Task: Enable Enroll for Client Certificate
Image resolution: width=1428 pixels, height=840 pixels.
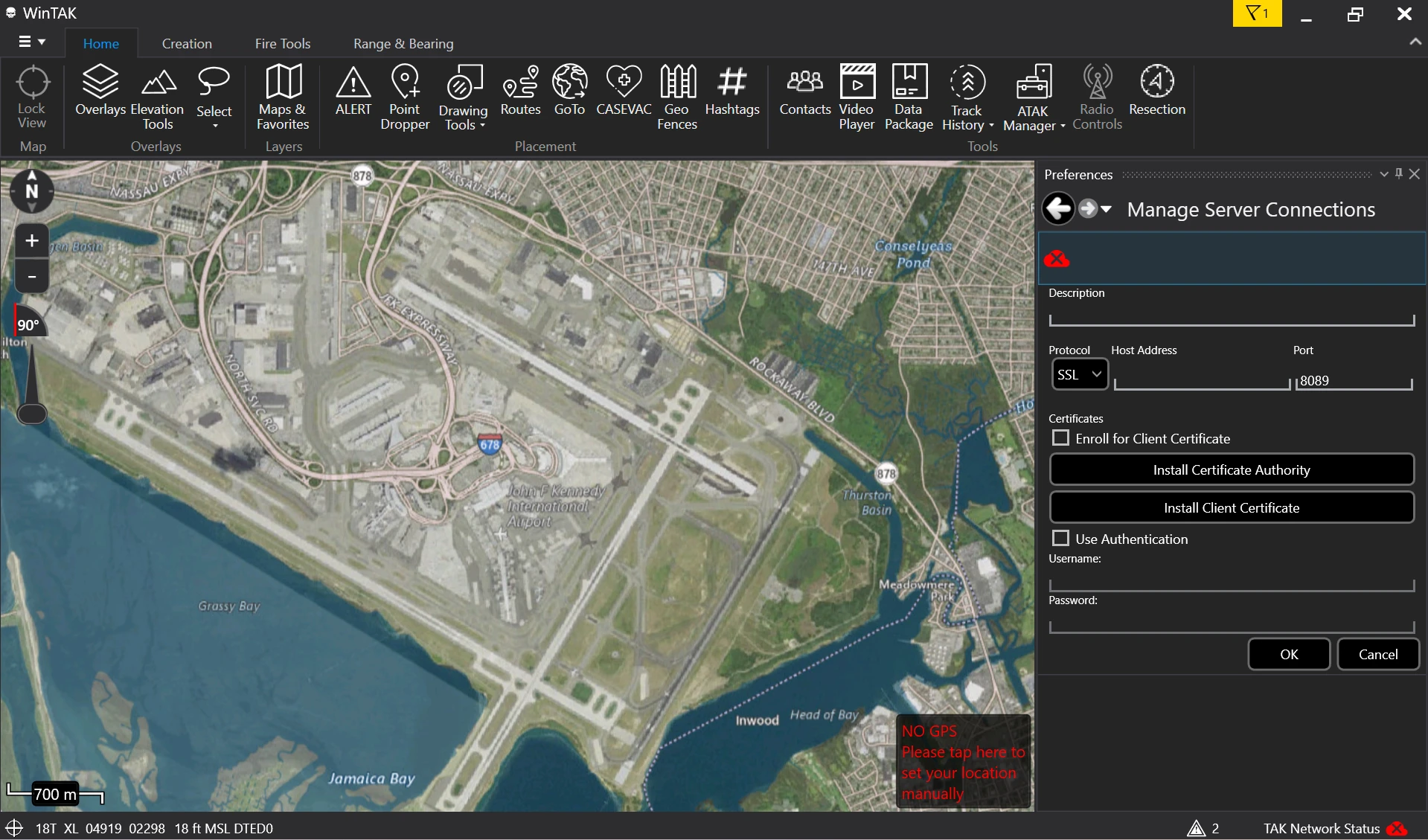Action: click(x=1061, y=438)
